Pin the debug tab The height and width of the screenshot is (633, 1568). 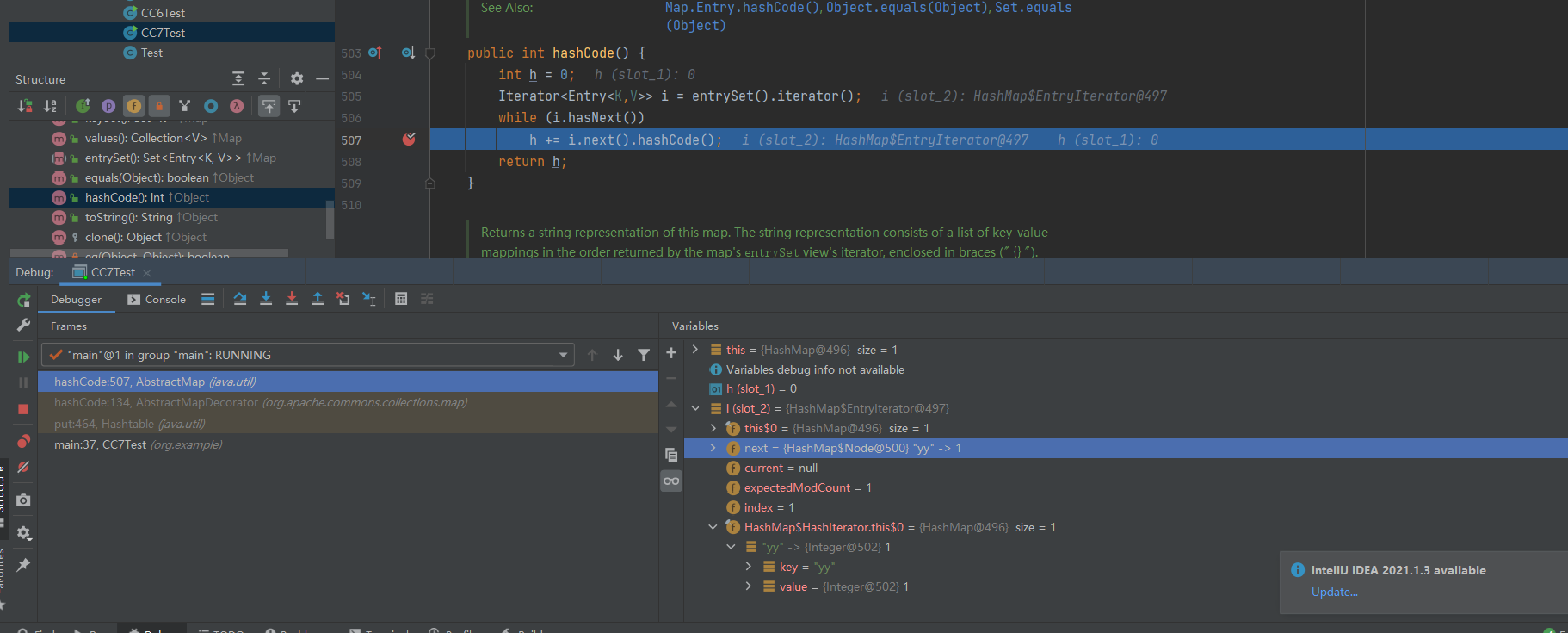pos(24,565)
